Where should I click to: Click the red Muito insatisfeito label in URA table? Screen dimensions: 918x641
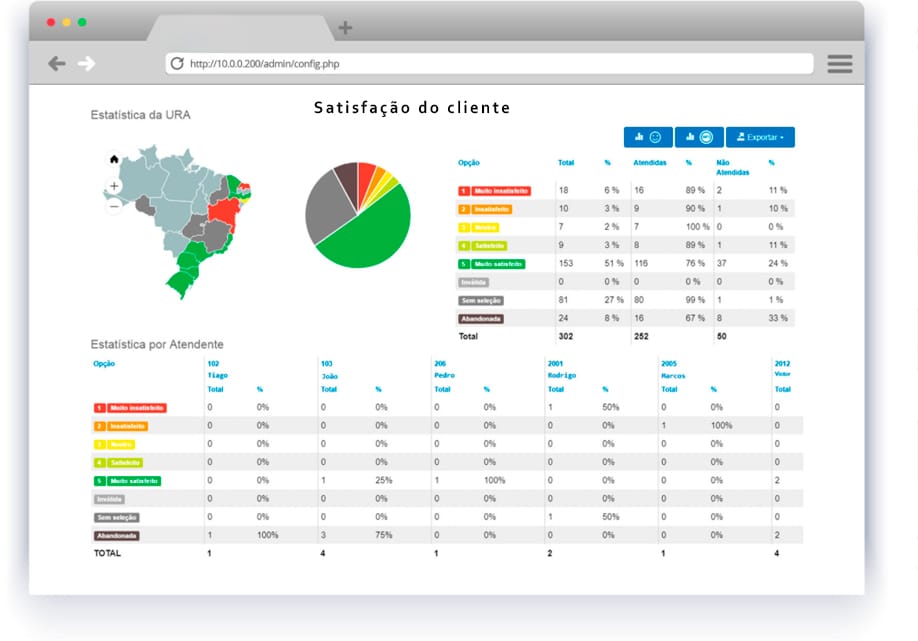point(495,191)
